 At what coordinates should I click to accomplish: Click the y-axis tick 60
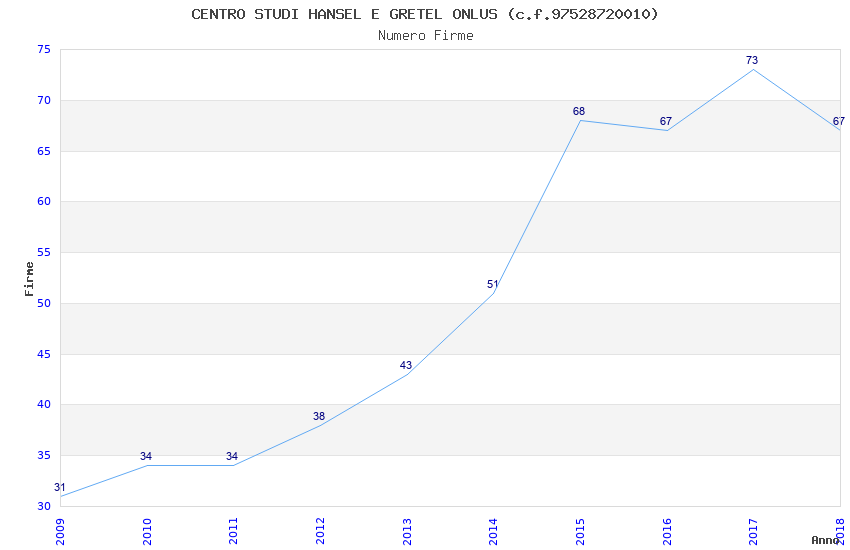coord(44,202)
